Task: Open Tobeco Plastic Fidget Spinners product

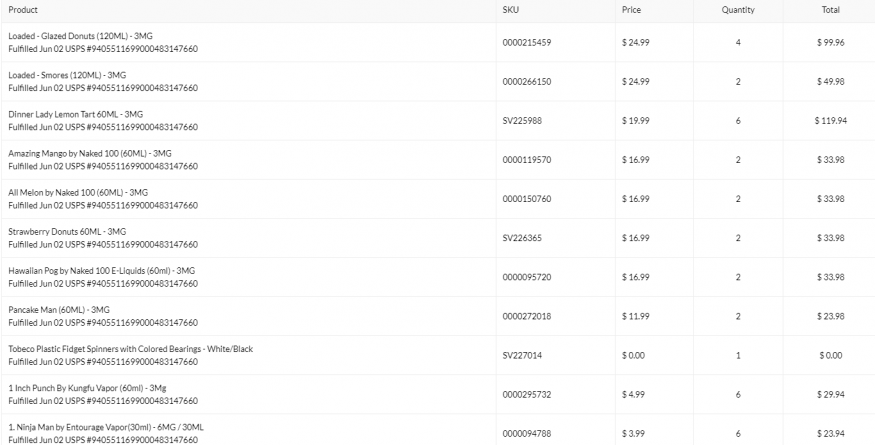Action: pos(130,348)
